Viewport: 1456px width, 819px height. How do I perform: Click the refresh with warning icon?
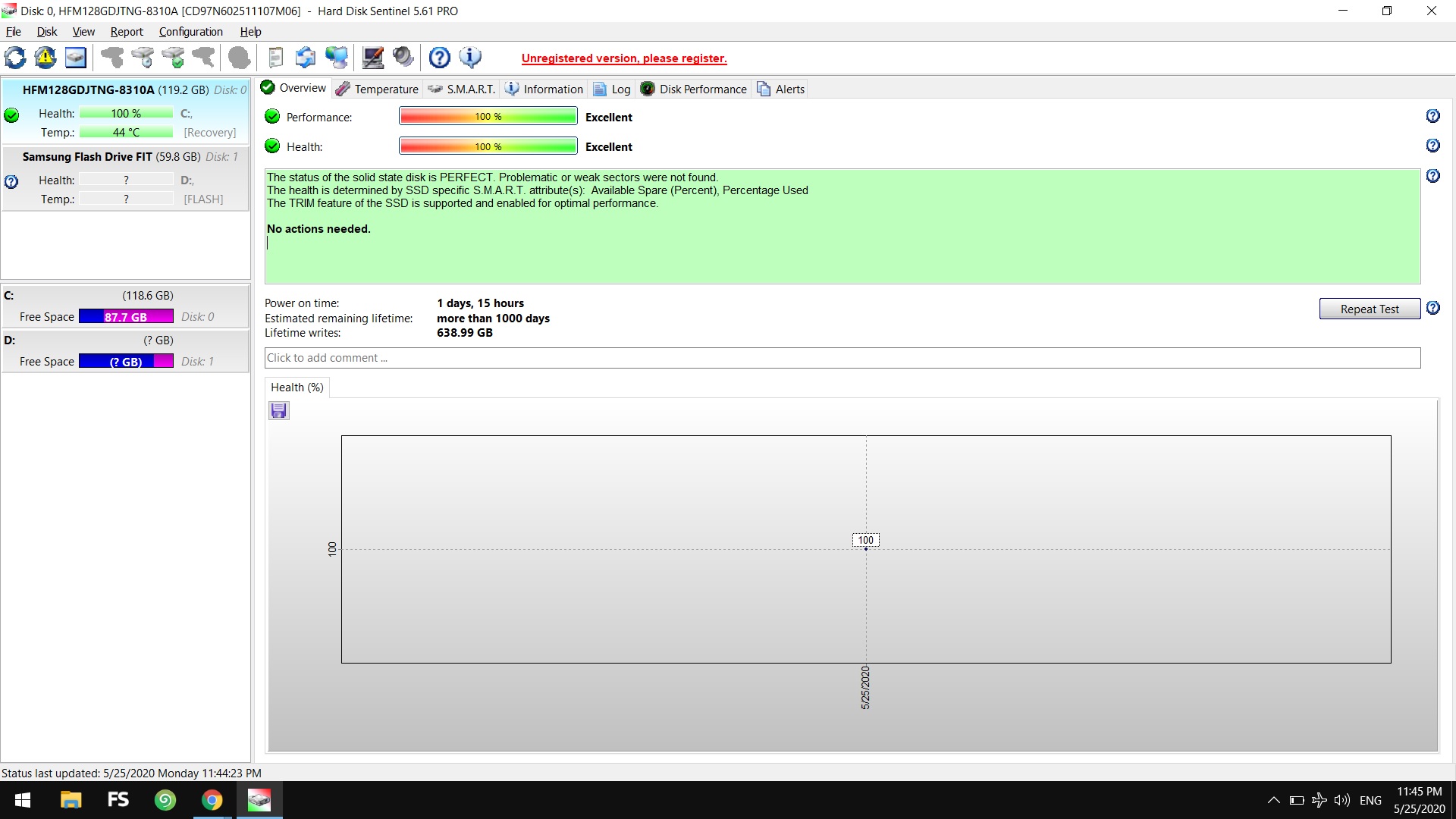tap(45, 58)
